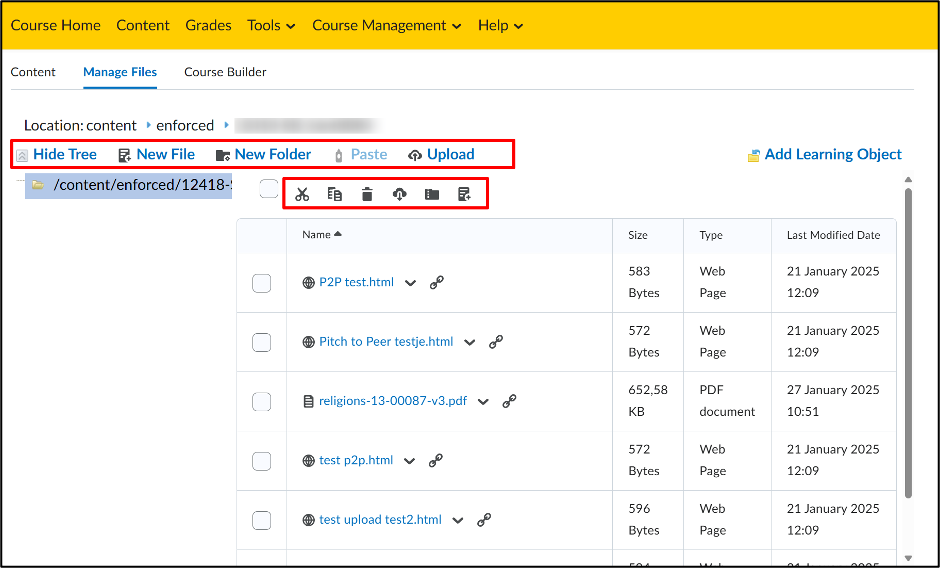Click the link icon beside religions-13-00087-v3.pdf
Screen dimensions: 940x568
coord(510,401)
